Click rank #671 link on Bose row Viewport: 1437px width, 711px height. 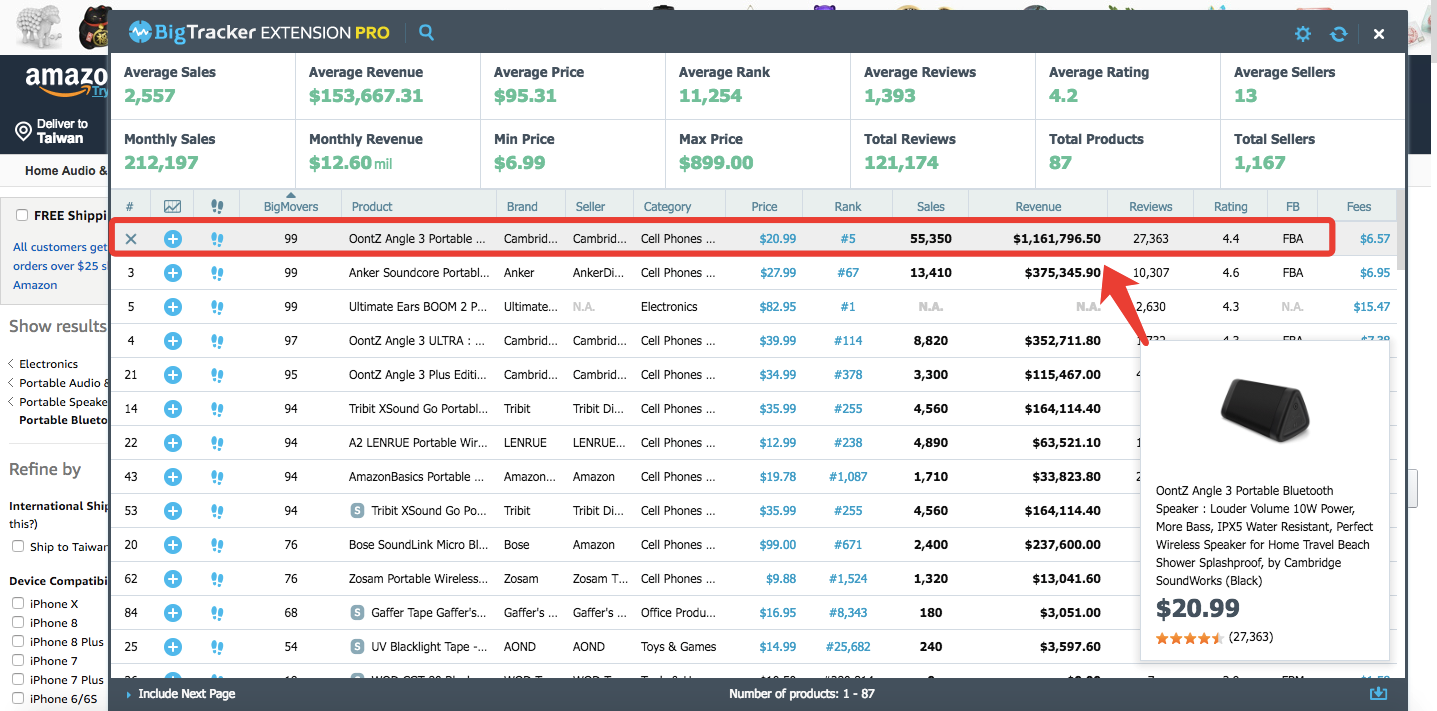coord(847,545)
